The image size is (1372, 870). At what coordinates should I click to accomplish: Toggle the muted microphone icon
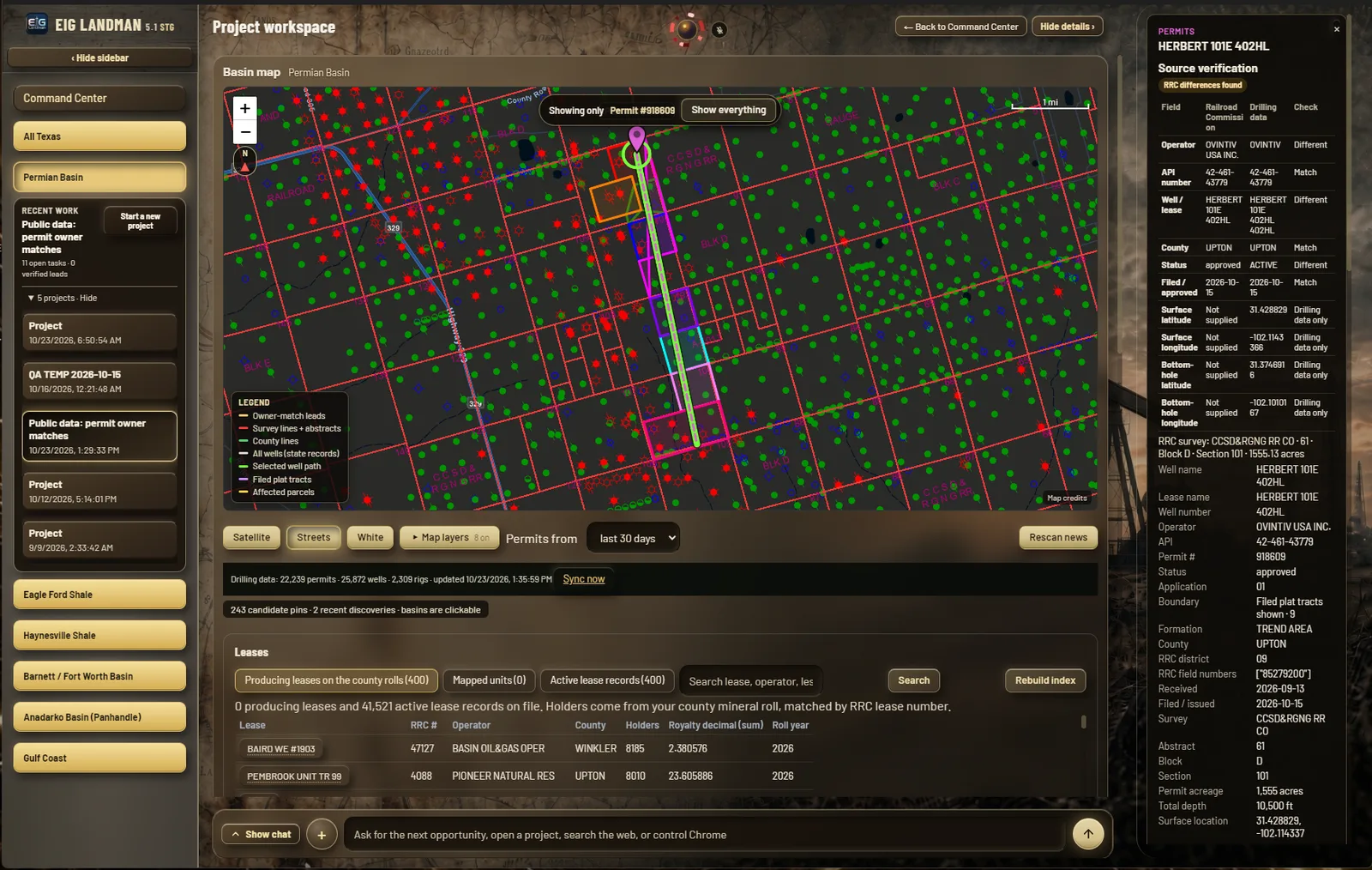pos(719,30)
